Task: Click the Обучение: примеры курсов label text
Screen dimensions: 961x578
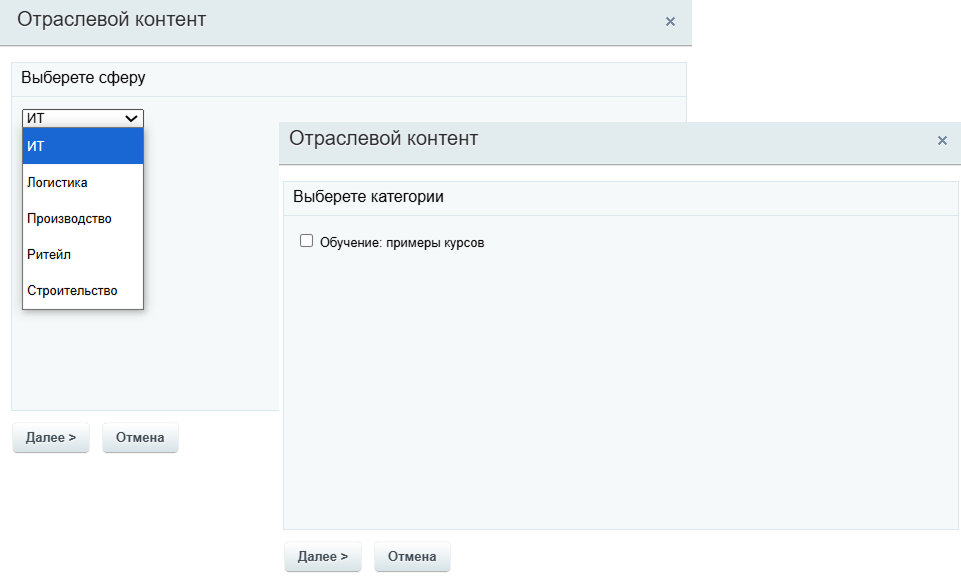Action: click(x=402, y=243)
